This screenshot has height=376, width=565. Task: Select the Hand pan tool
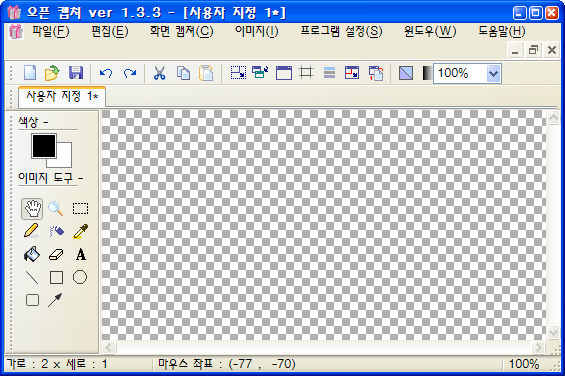tap(32, 209)
